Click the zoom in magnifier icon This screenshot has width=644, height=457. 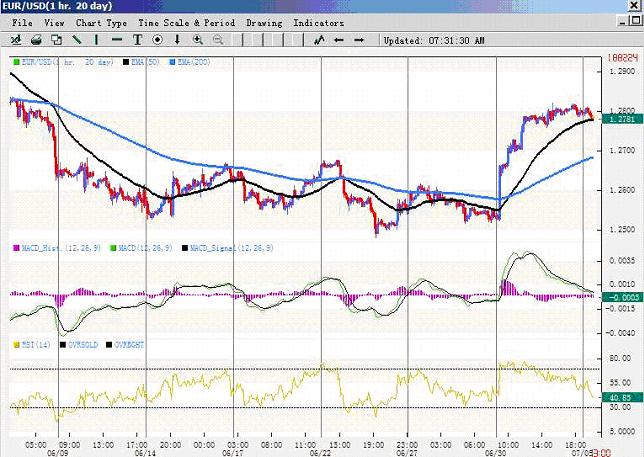coord(198,40)
